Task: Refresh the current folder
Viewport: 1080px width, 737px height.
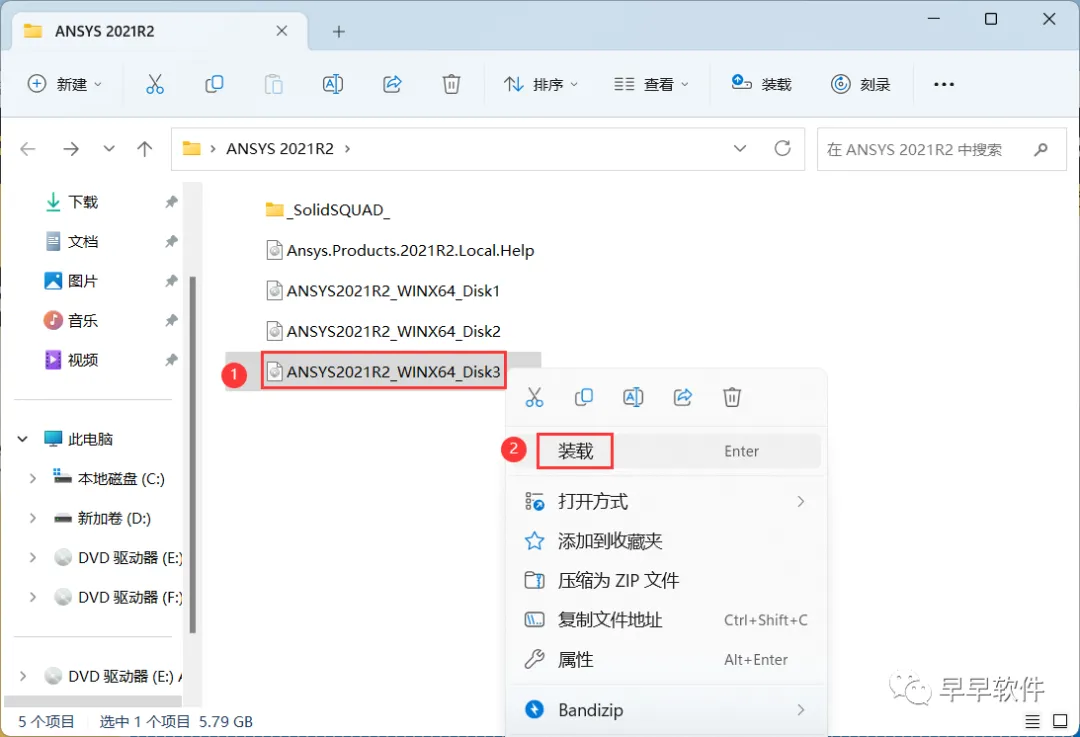Action: pyautogui.click(x=782, y=149)
